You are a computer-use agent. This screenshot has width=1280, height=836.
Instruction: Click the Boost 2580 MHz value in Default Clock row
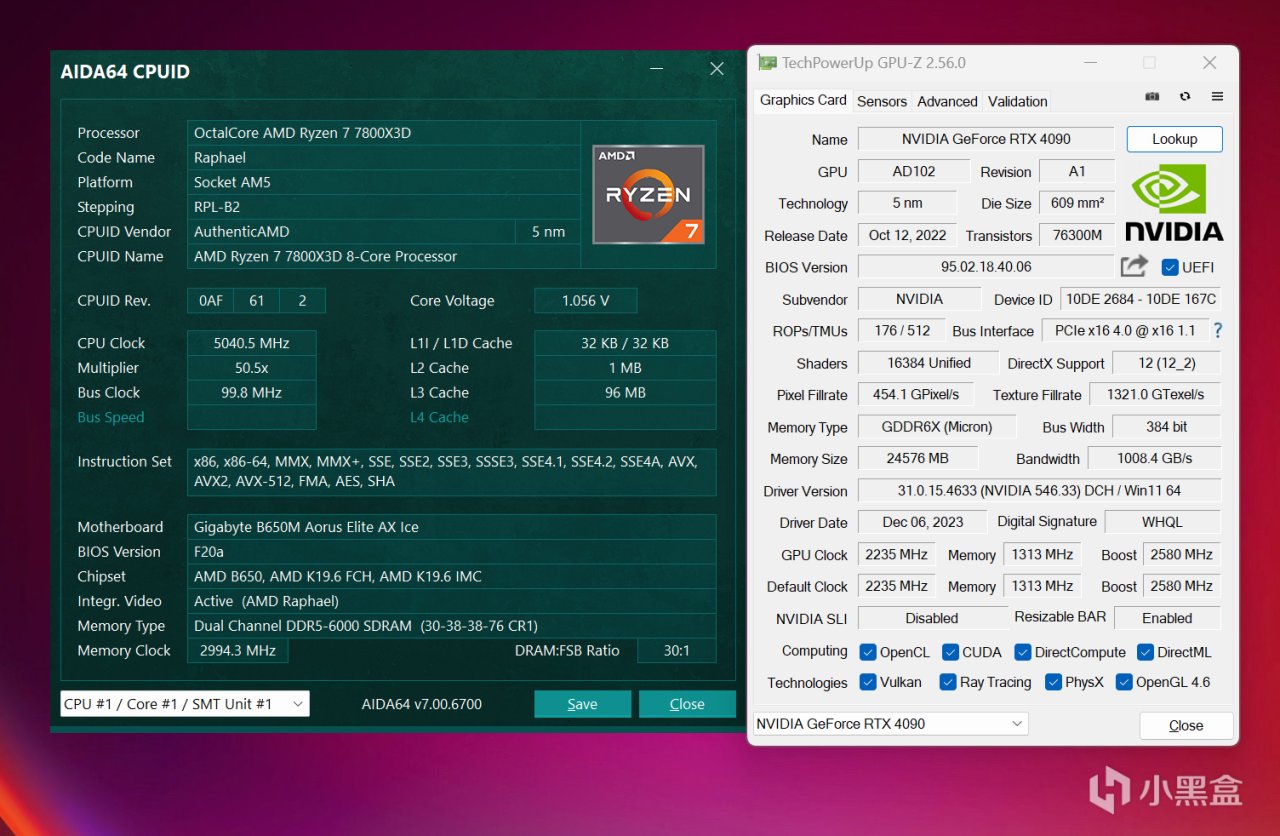click(1182, 586)
